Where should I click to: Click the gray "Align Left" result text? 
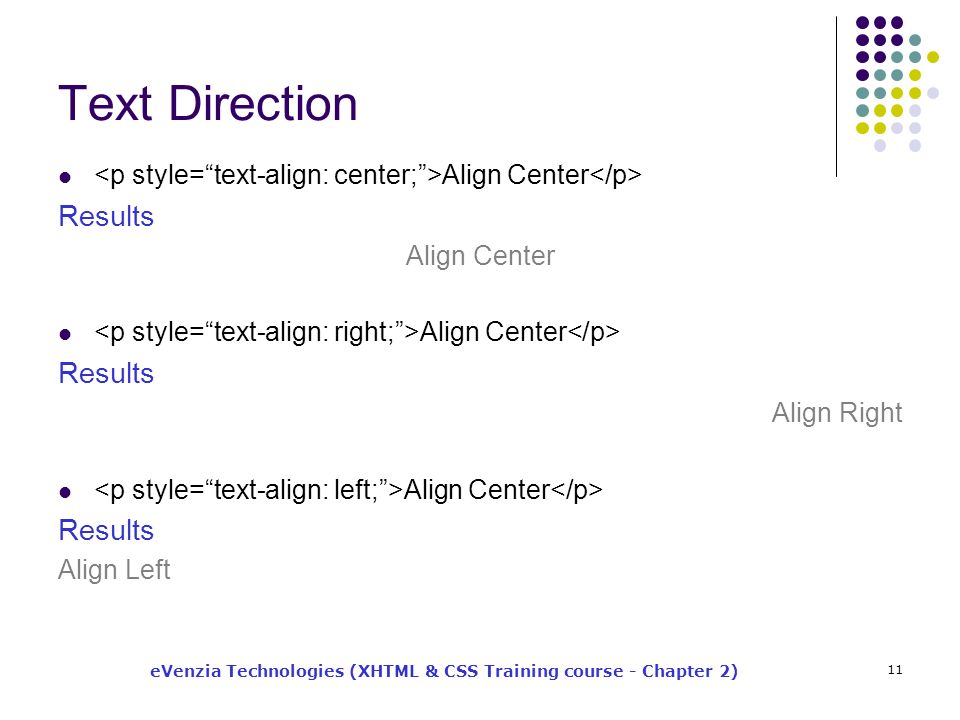(x=114, y=570)
